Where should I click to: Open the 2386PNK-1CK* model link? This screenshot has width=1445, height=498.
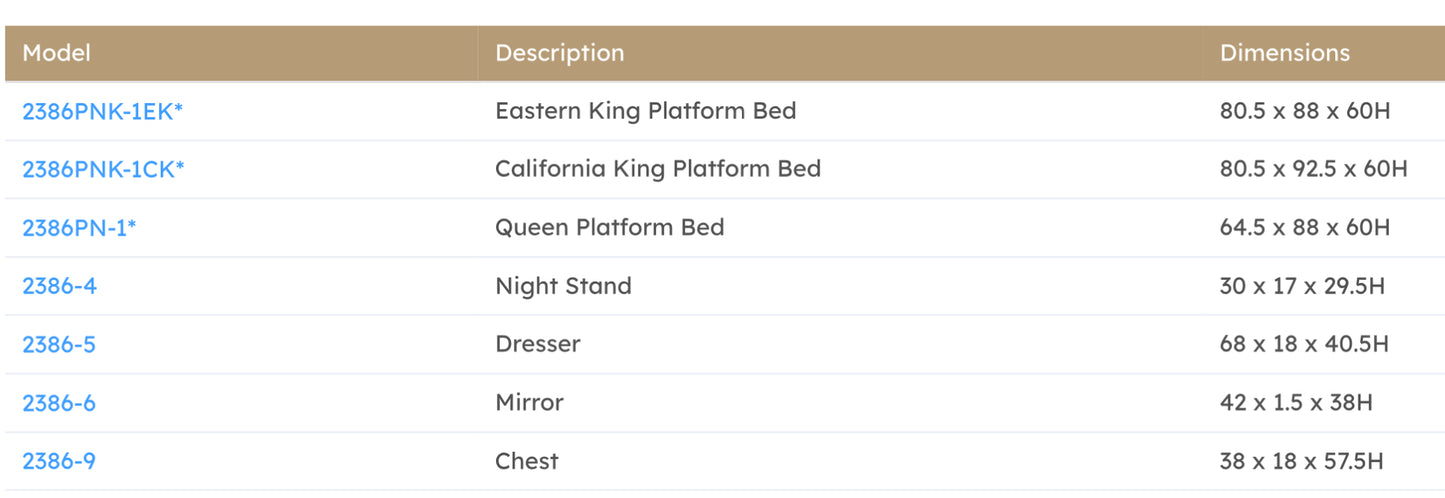(103, 169)
